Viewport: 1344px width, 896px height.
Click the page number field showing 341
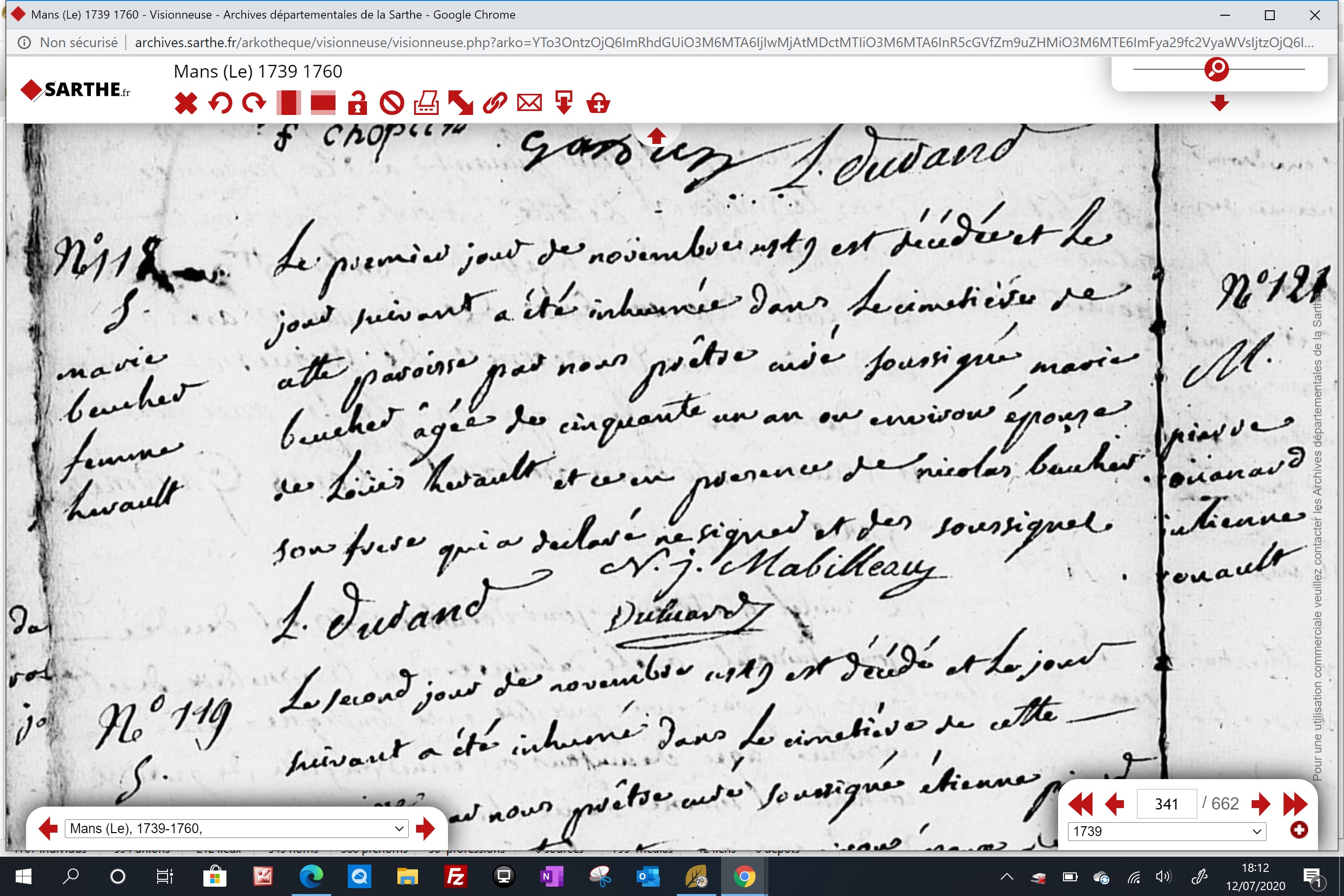(1166, 804)
